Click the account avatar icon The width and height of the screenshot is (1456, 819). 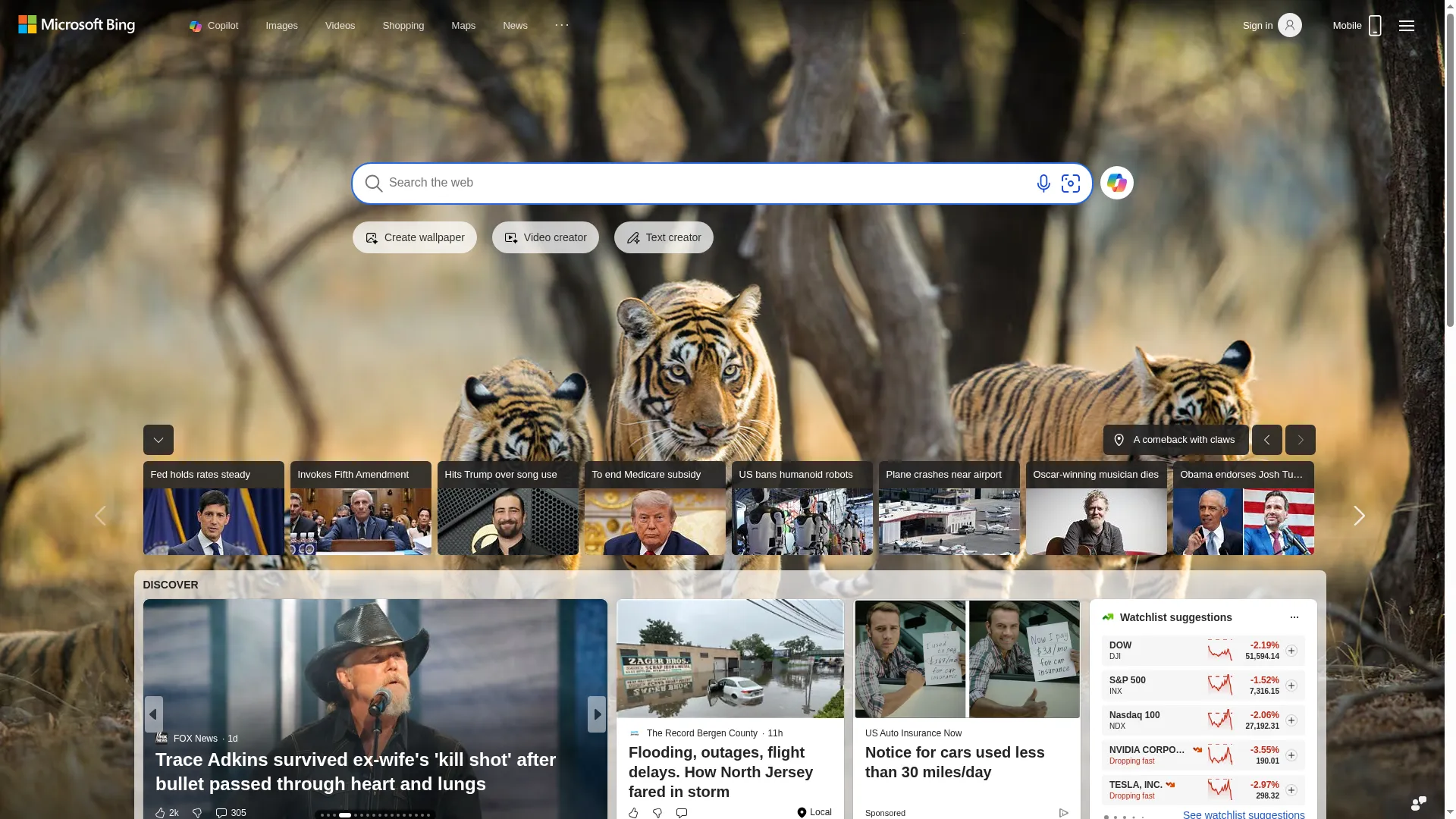[1290, 25]
